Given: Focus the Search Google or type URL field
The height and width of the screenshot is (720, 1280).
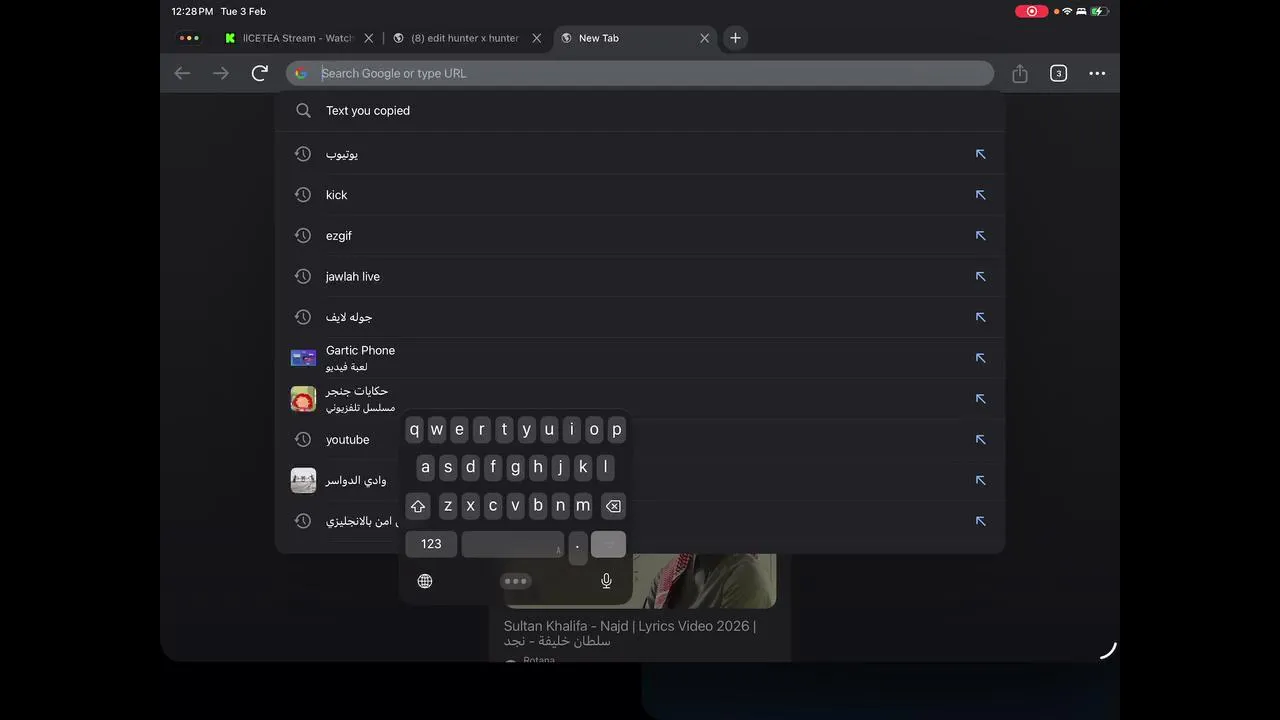Looking at the screenshot, I should point(640,73).
